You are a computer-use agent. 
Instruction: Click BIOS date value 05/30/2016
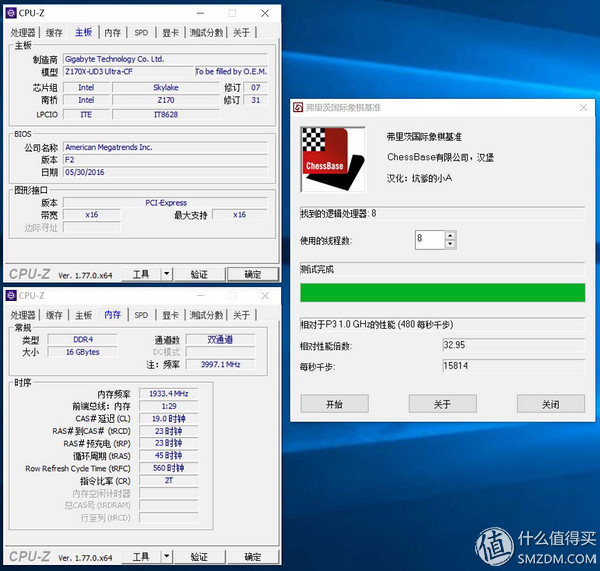click(x=85, y=172)
